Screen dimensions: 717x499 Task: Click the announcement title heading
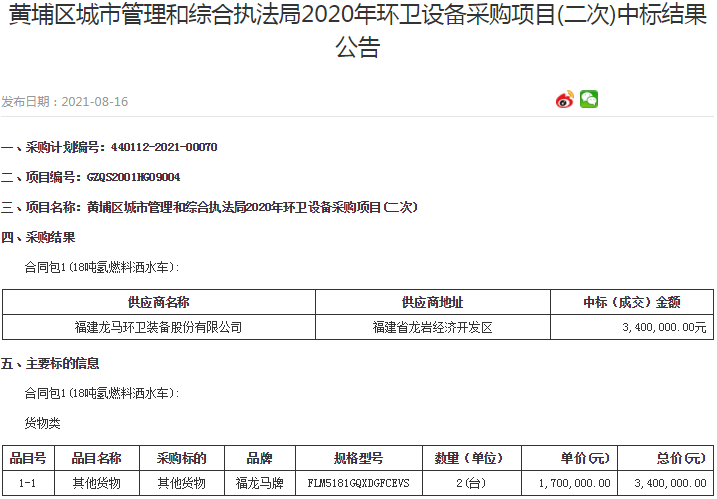(x=358, y=32)
